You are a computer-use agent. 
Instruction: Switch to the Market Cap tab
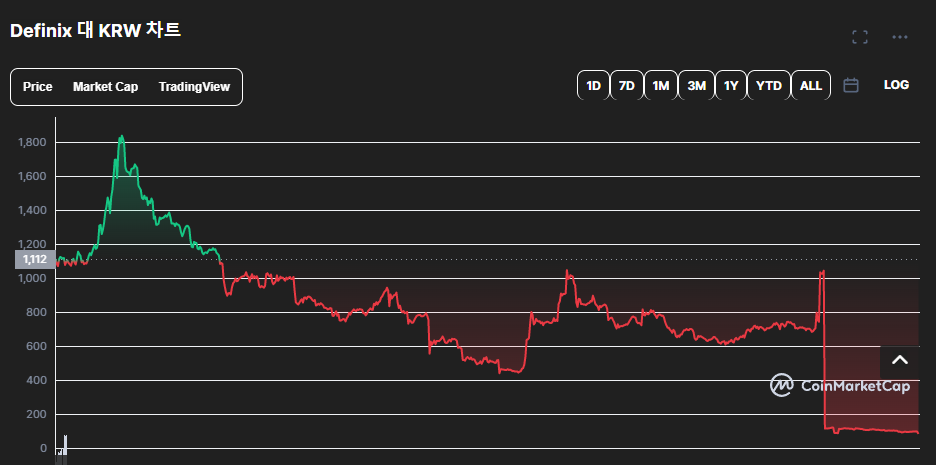(x=105, y=87)
